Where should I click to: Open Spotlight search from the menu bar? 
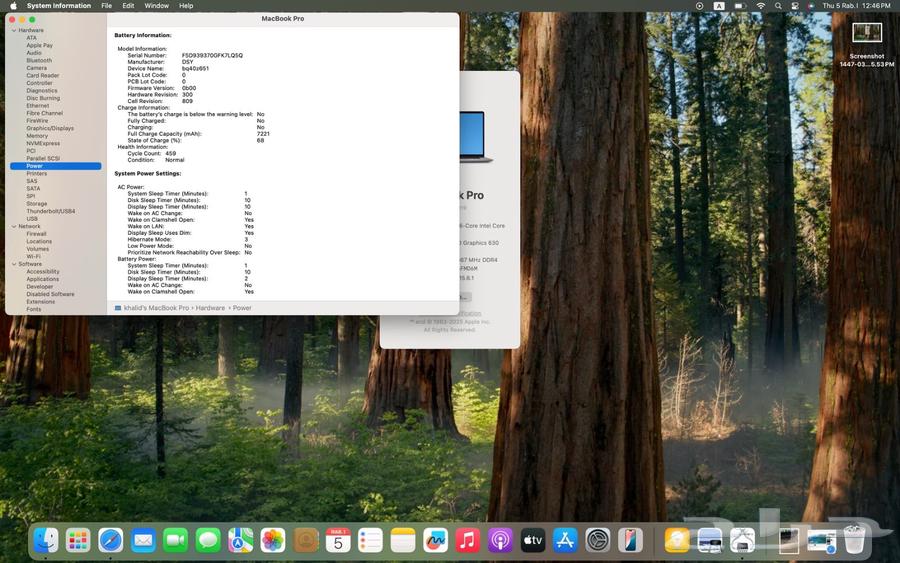(x=778, y=6)
